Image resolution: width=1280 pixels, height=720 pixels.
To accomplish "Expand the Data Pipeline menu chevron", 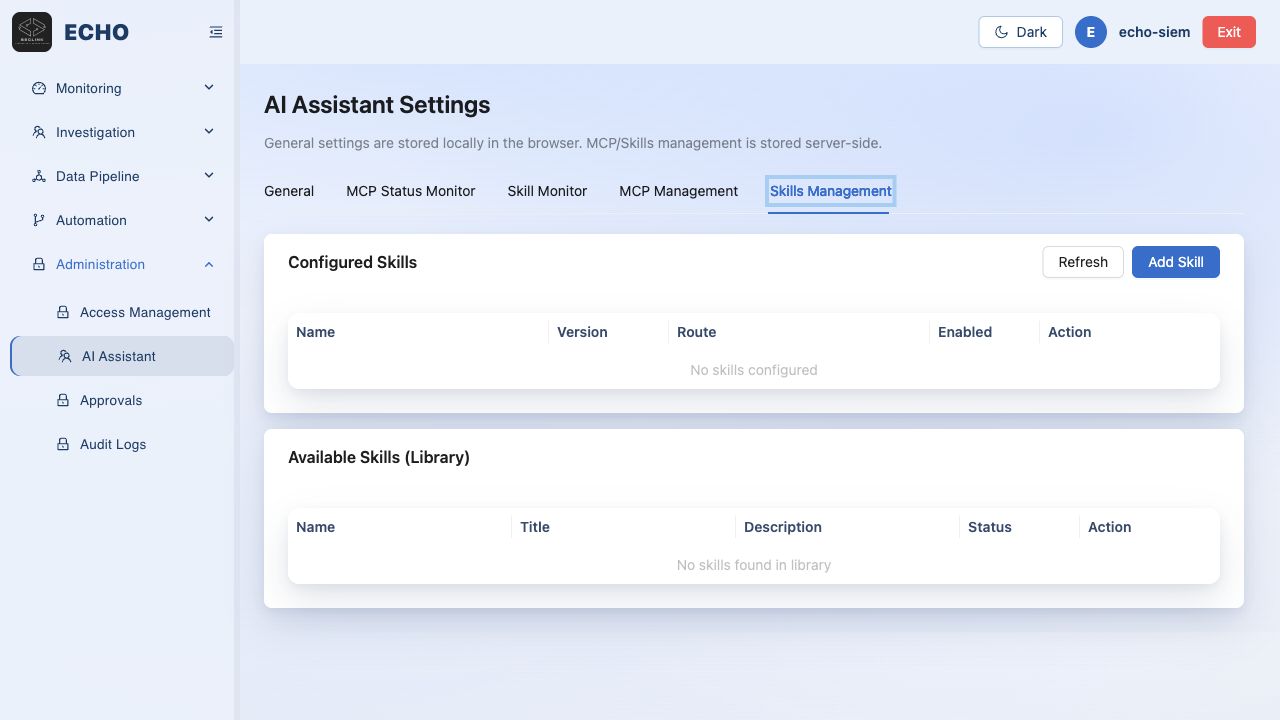I will click(x=209, y=176).
